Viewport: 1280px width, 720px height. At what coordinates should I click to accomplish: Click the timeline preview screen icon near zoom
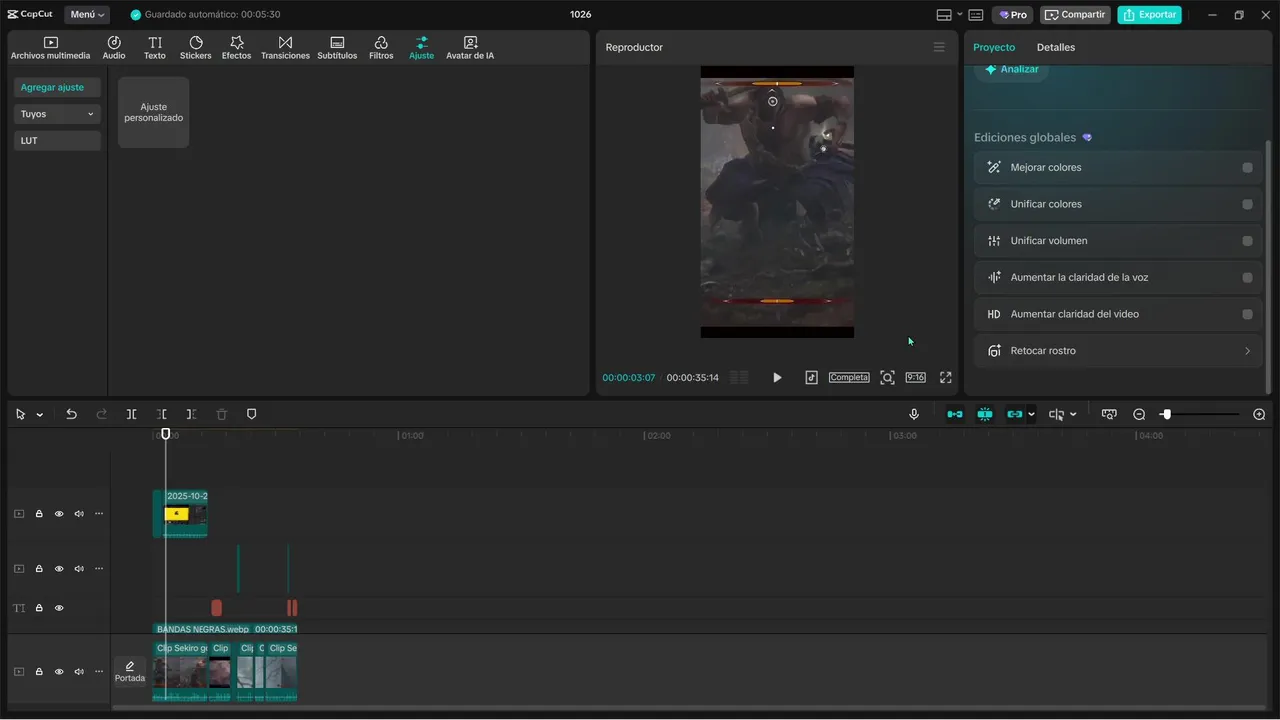[1109, 414]
